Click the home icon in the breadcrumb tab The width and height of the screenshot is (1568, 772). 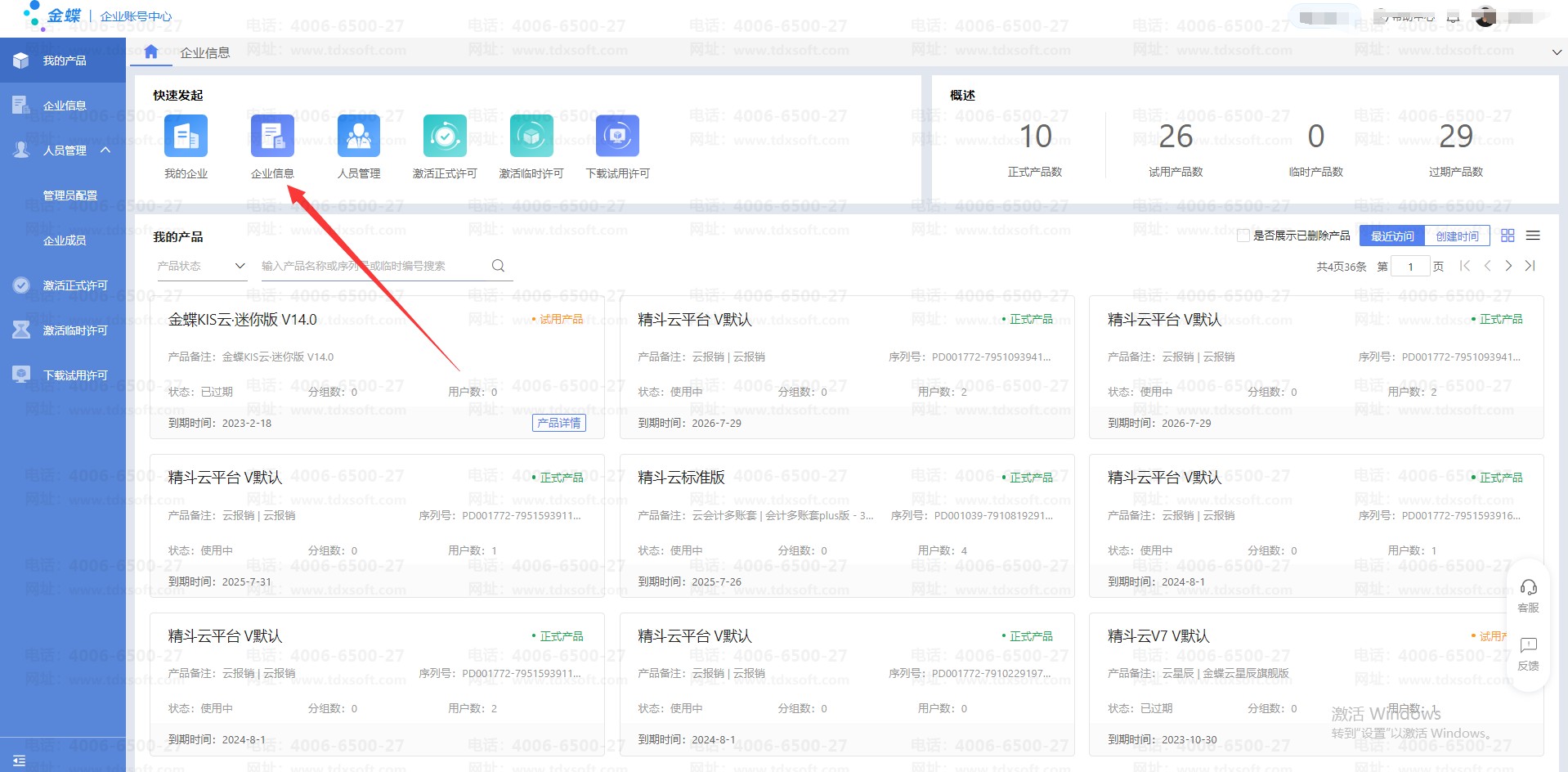(151, 52)
